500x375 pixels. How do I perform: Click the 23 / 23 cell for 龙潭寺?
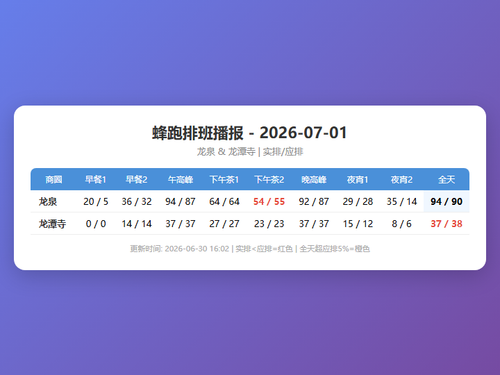(x=269, y=224)
